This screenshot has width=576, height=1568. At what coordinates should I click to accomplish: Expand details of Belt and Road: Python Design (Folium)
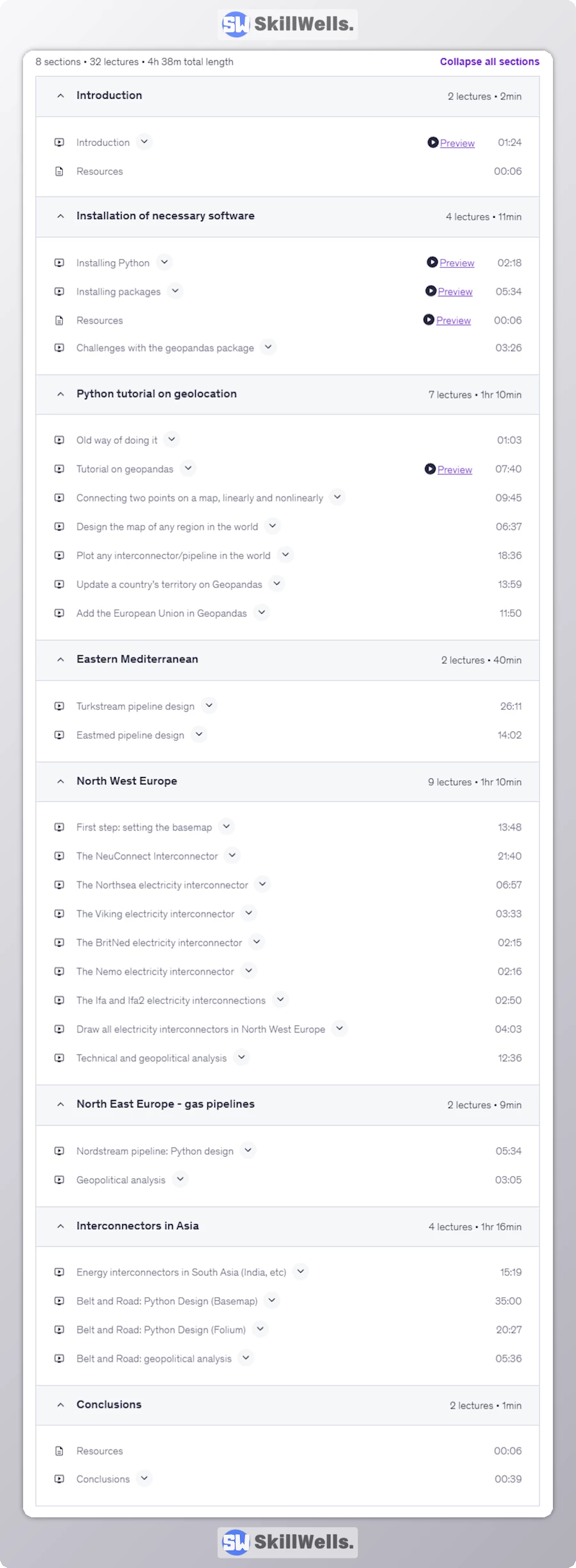pos(260,1329)
